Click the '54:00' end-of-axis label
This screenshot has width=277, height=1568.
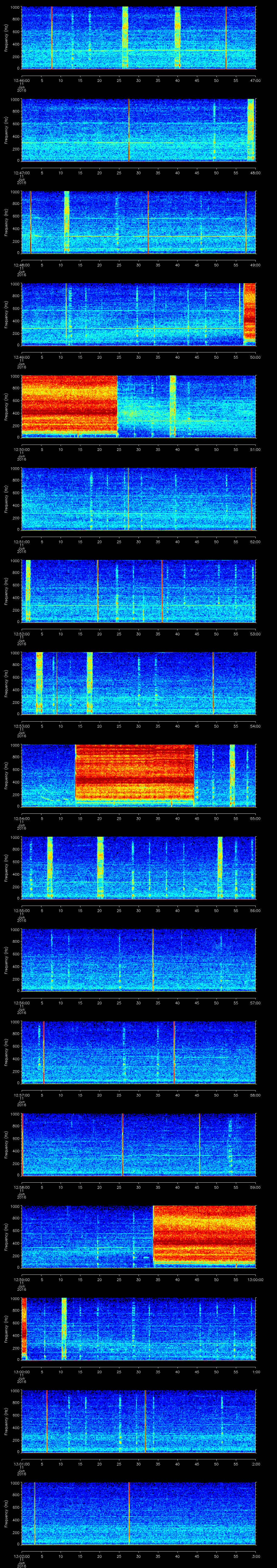(x=255, y=726)
